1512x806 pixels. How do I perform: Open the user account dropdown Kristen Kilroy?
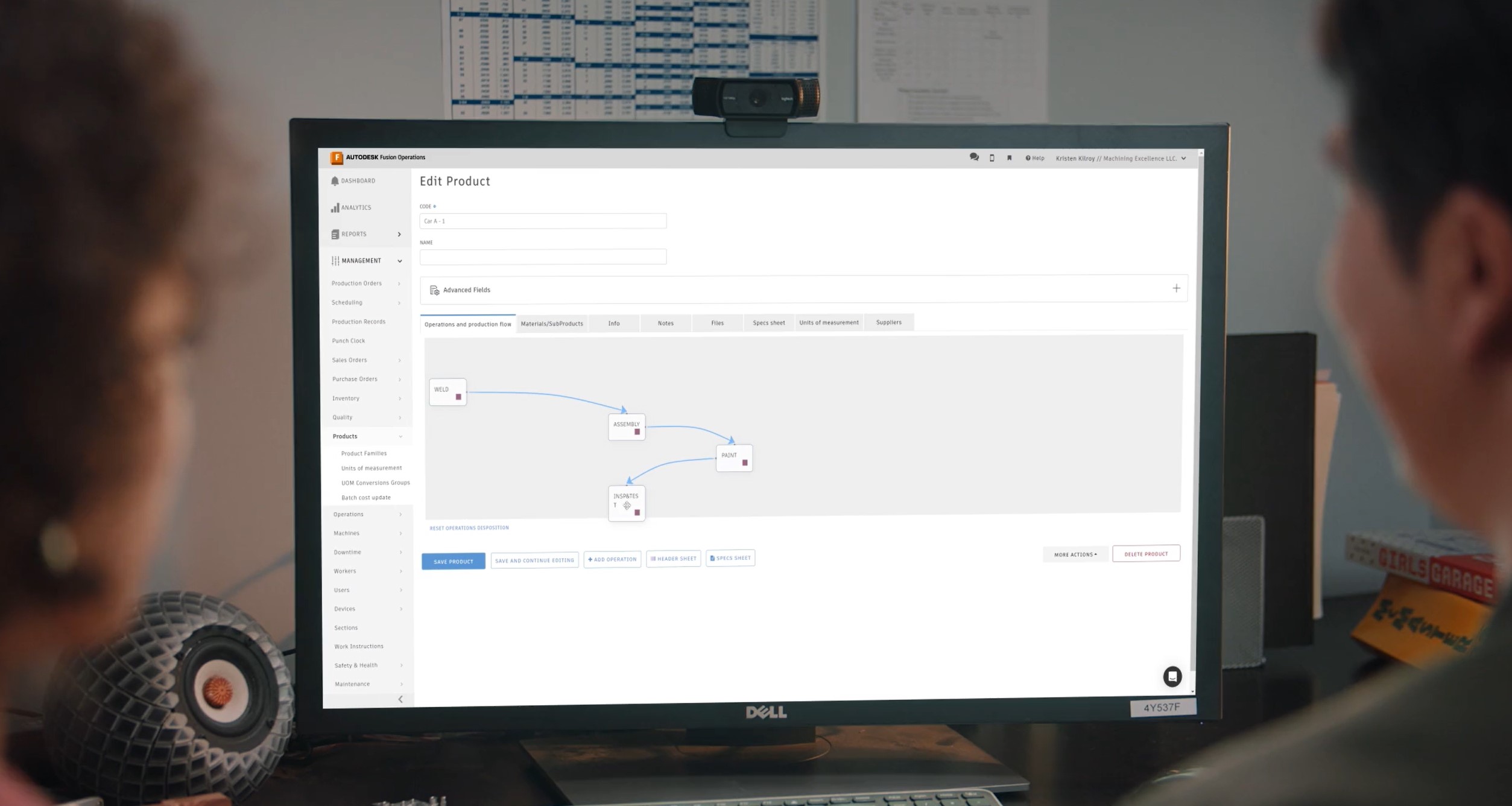(1121, 159)
